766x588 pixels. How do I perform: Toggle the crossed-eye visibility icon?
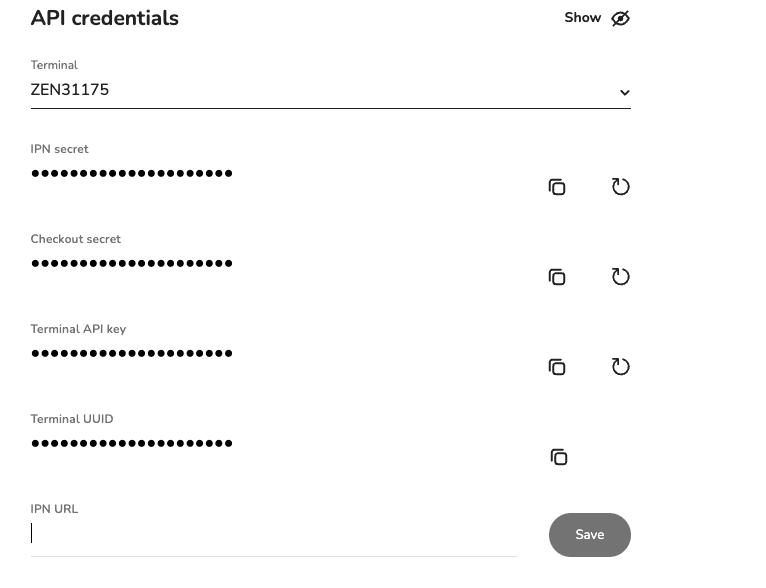click(x=621, y=18)
